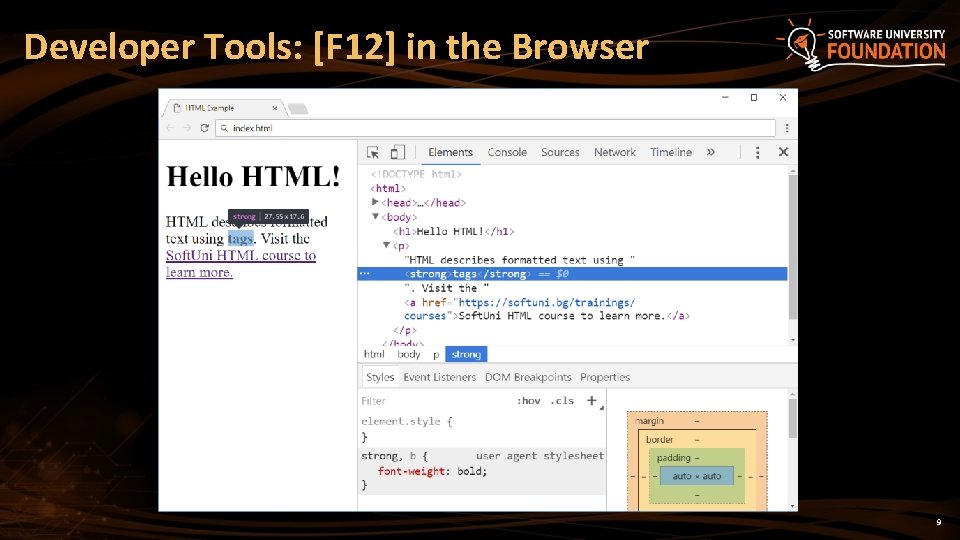Select the highlighted strong tags row

tap(572, 274)
